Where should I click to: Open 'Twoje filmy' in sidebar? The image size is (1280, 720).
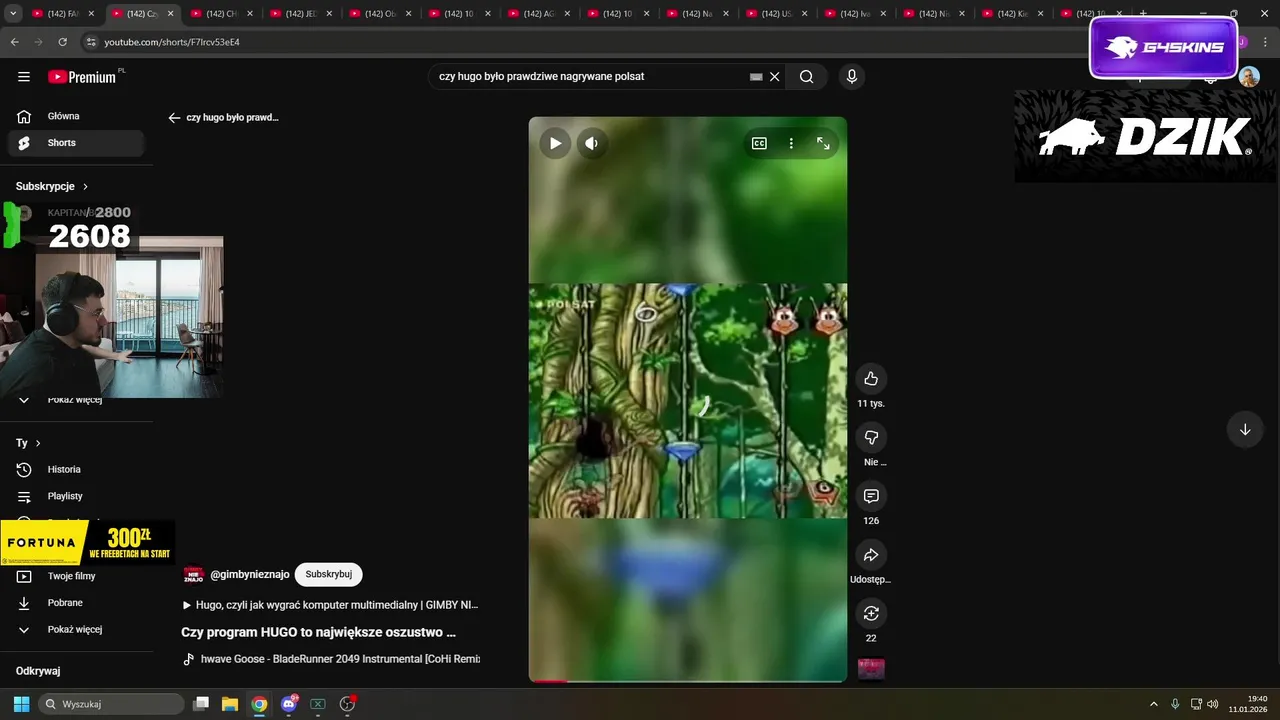[76, 576]
